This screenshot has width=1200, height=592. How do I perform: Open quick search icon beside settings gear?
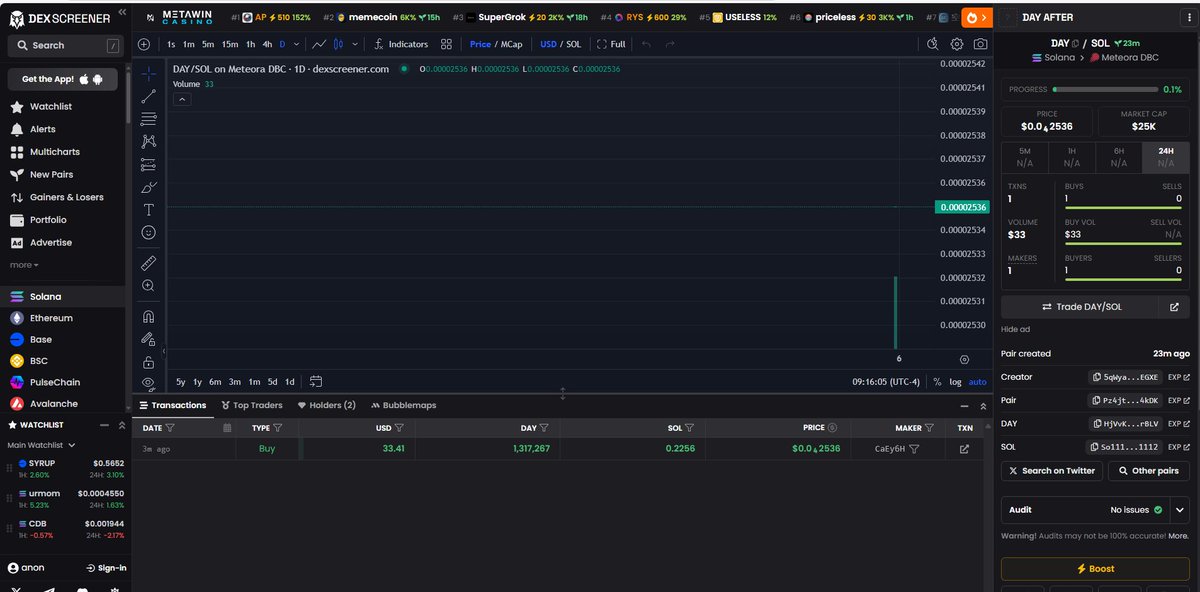933,44
